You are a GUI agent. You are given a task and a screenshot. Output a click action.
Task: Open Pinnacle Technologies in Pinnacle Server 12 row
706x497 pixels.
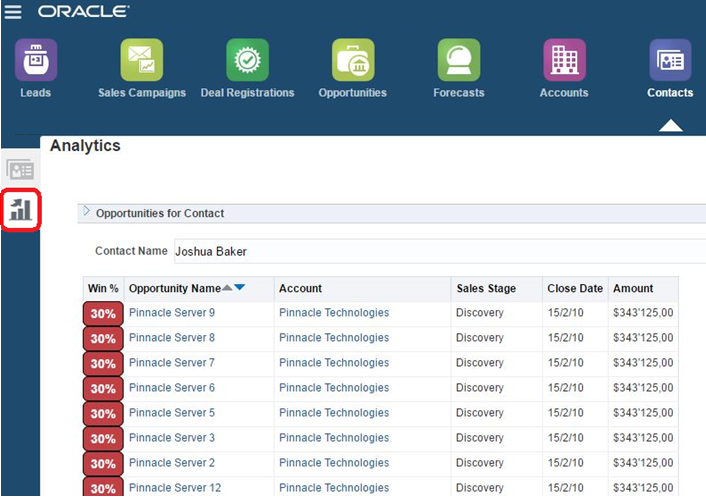pos(334,488)
